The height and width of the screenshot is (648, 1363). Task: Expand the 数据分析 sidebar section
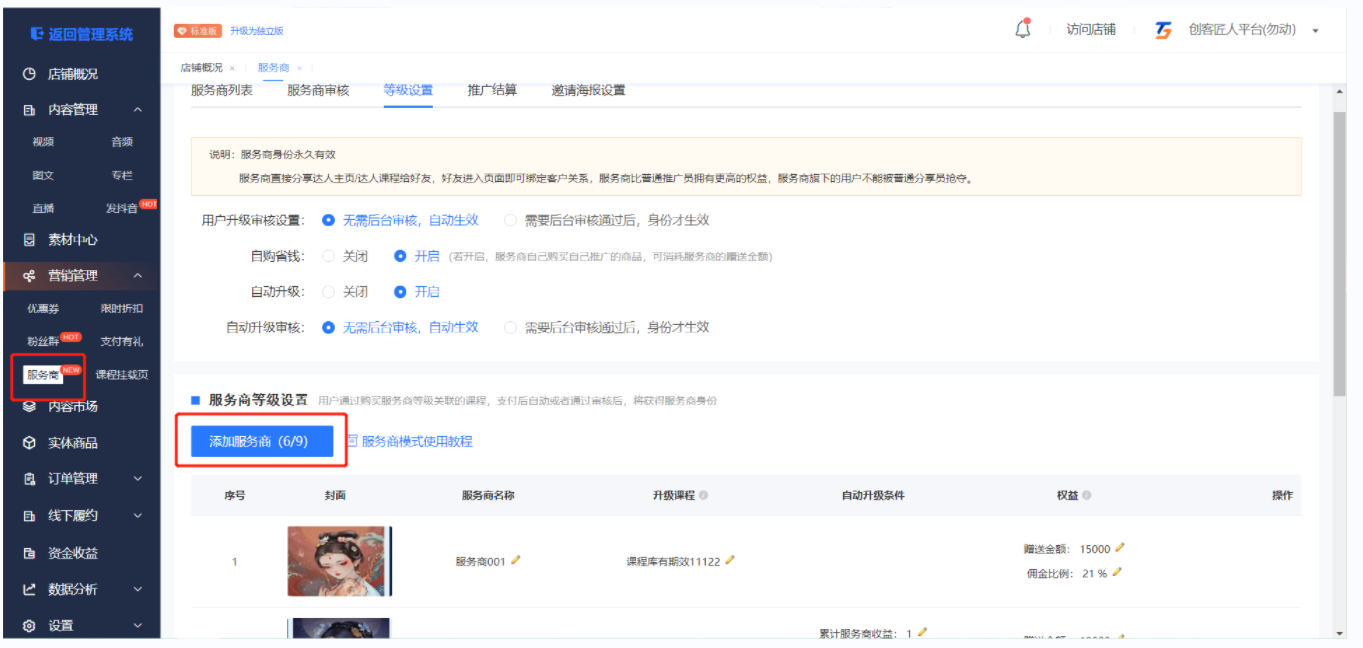[138, 590]
